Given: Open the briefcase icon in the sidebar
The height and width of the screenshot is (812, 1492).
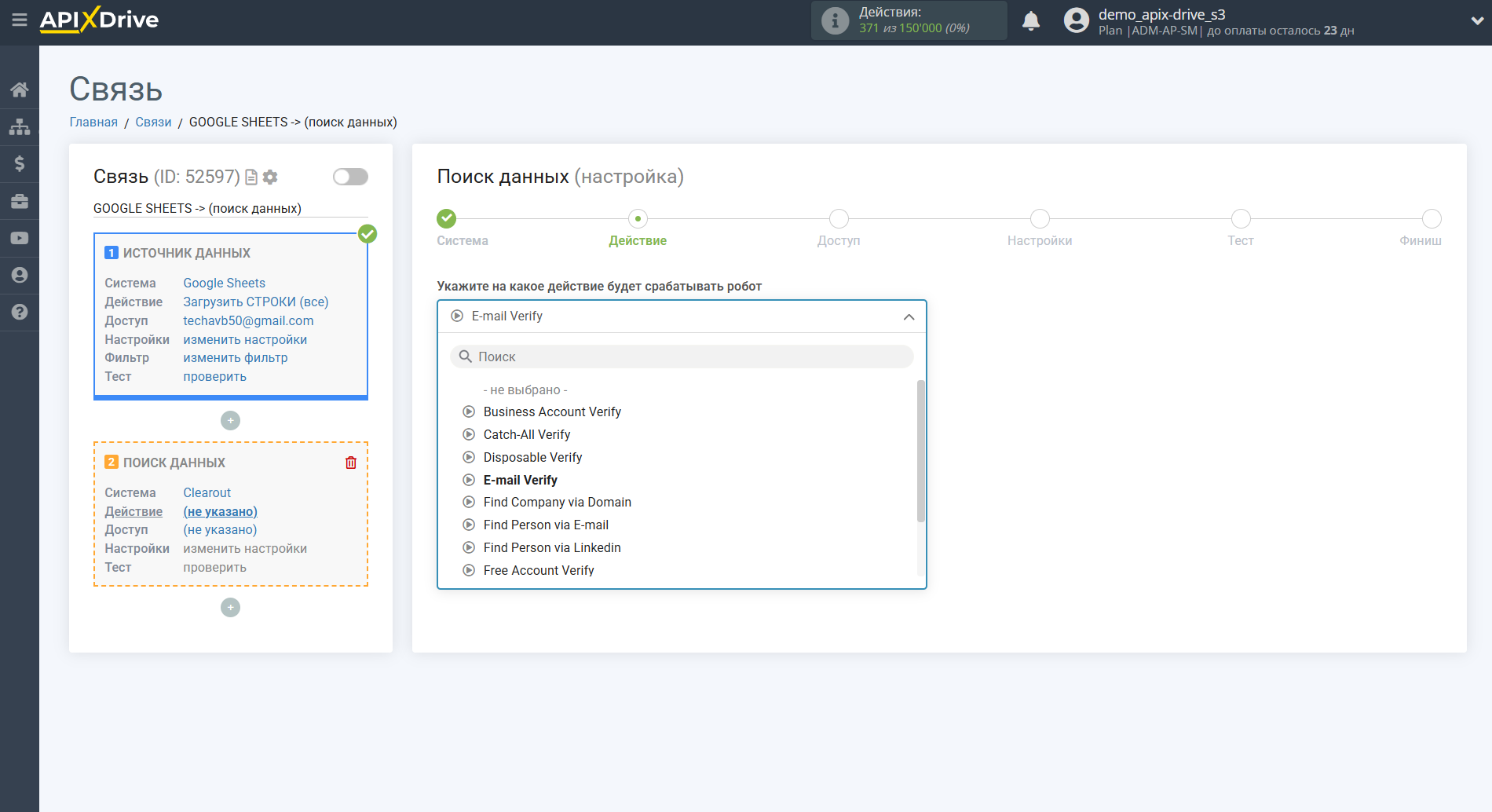Looking at the screenshot, I should pos(20,201).
